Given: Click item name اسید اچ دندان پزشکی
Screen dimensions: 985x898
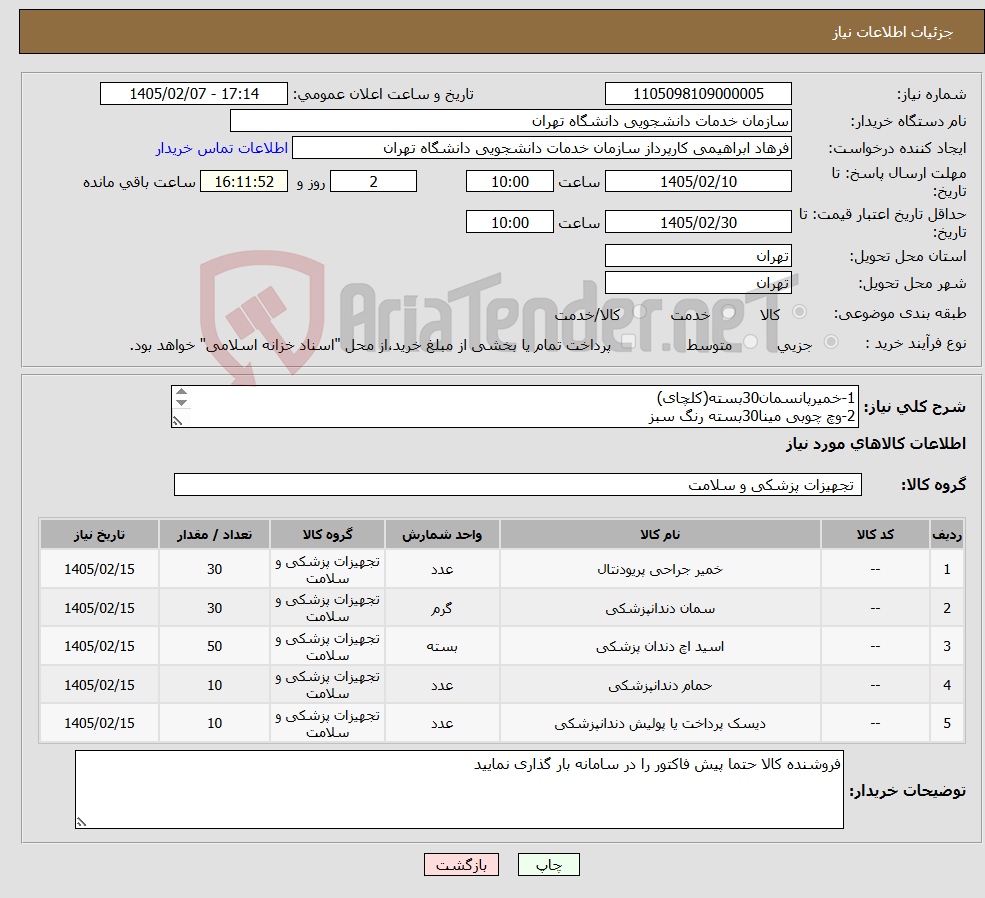Looking at the screenshot, I should coord(660,646).
